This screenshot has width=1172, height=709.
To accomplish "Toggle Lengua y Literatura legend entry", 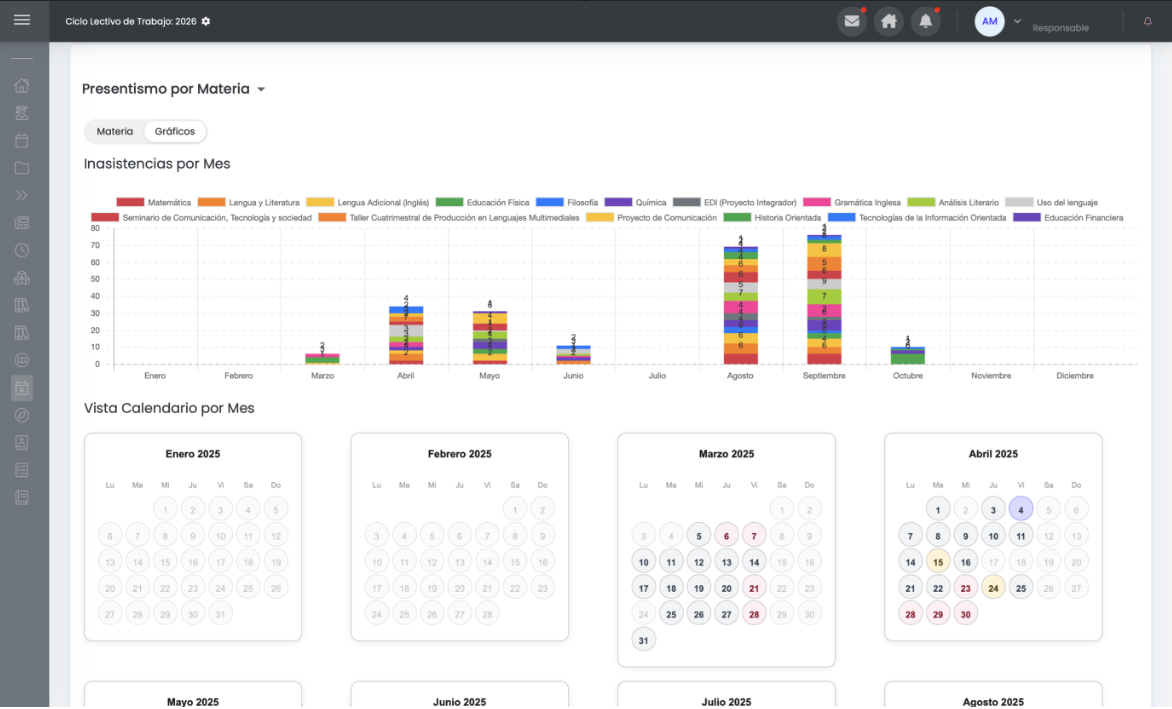I will tap(249, 202).
